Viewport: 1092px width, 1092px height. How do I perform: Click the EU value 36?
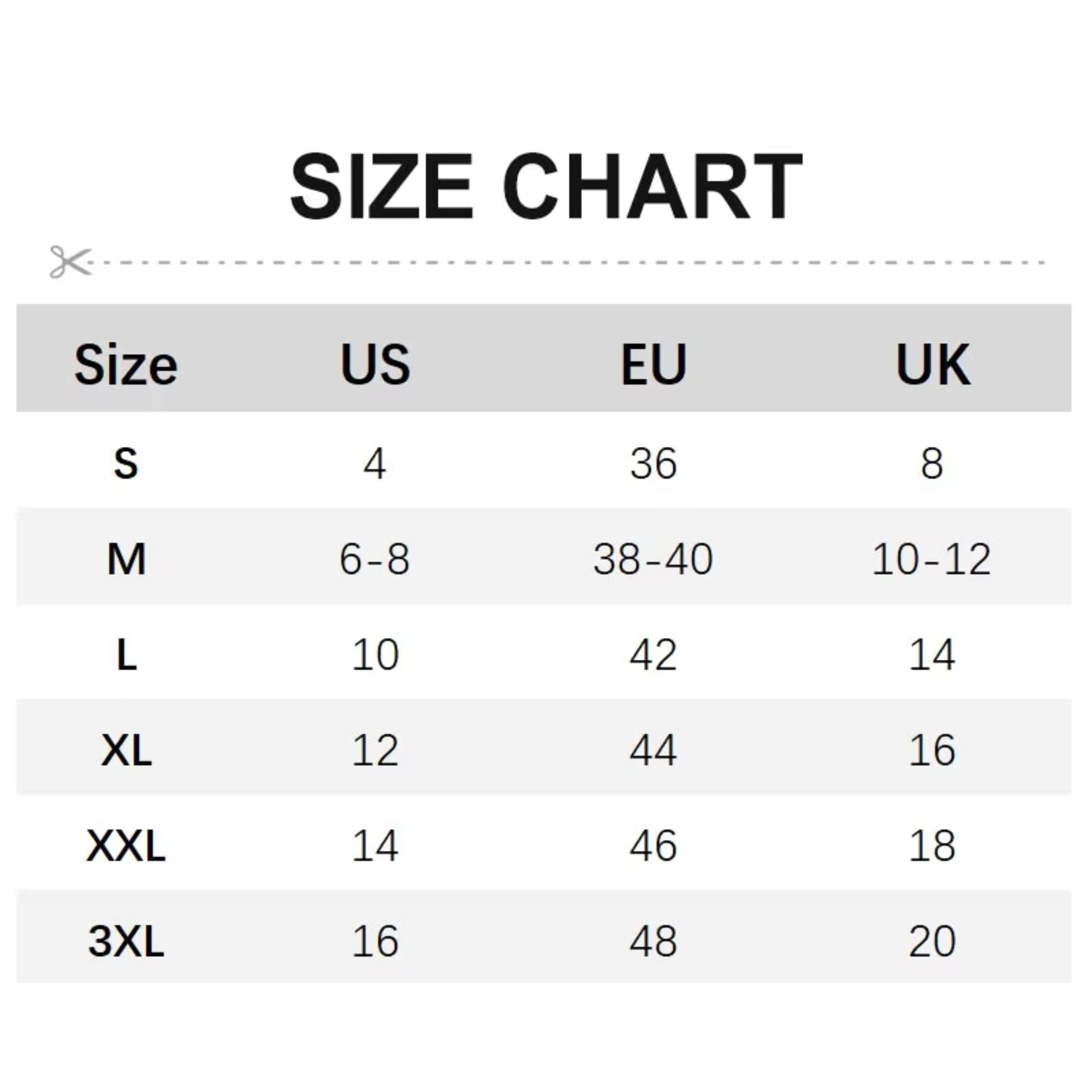tap(653, 464)
